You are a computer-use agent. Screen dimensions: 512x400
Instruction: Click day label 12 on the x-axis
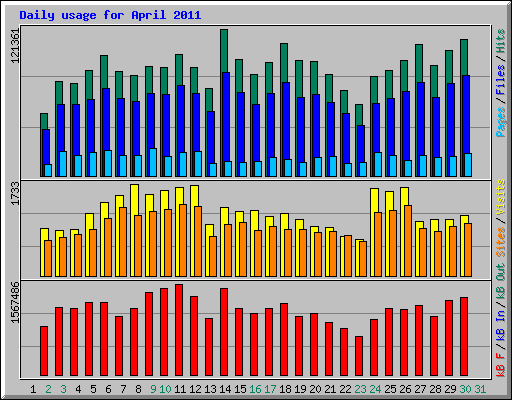tap(195, 389)
